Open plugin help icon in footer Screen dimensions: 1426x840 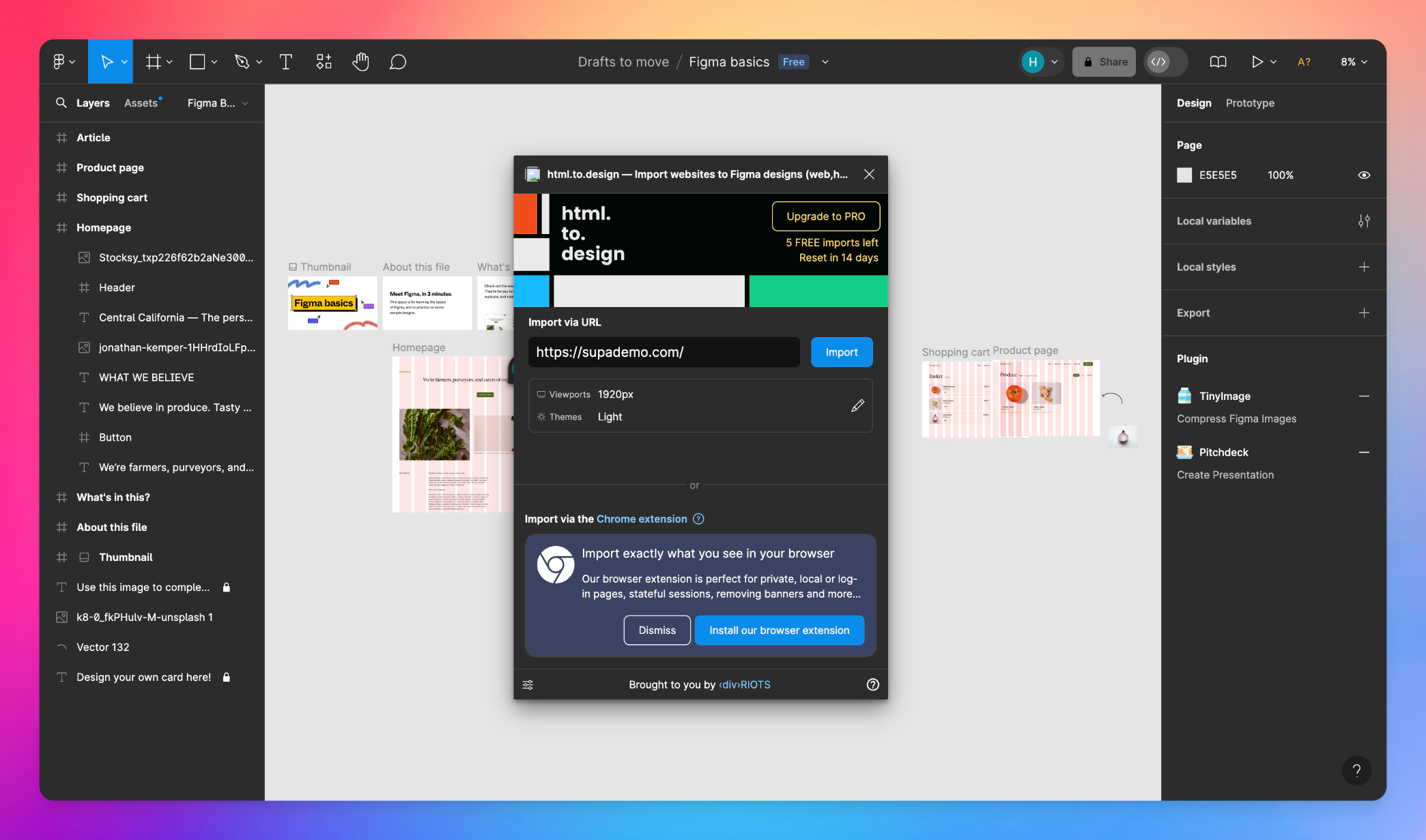[x=872, y=684]
